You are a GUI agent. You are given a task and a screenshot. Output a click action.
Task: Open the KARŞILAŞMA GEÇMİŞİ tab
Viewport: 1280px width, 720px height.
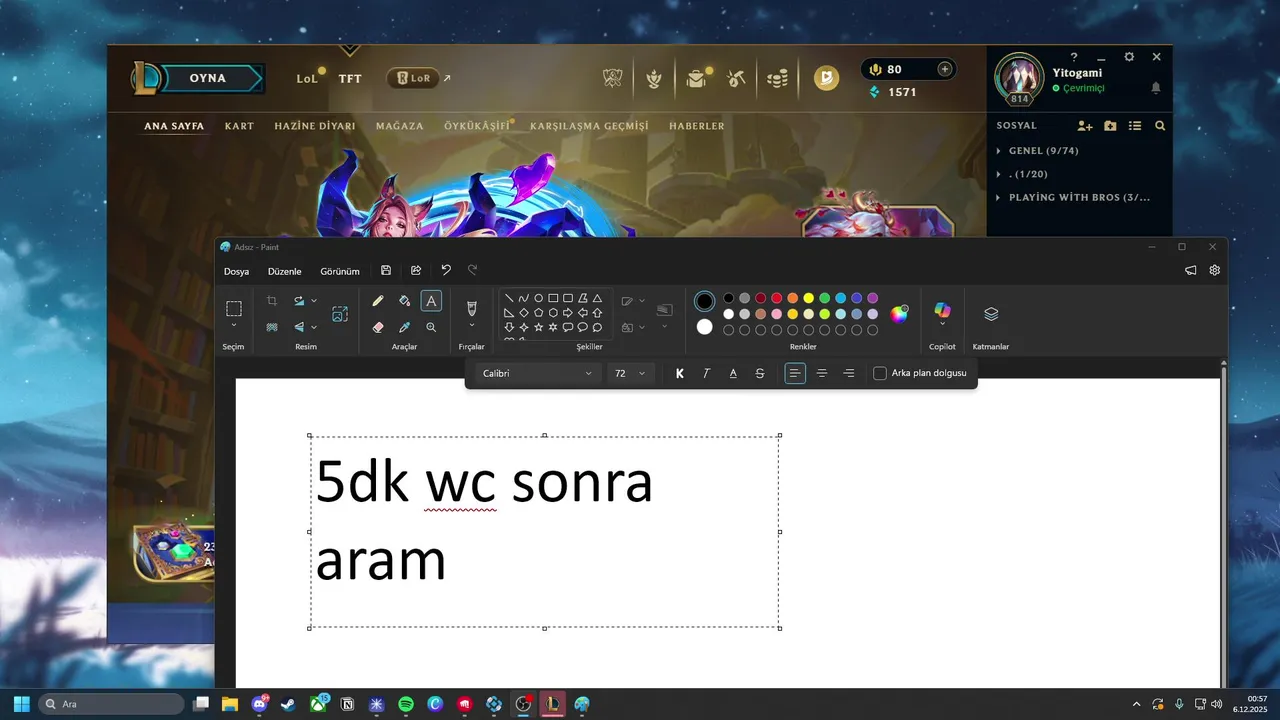click(x=589, y=126)
